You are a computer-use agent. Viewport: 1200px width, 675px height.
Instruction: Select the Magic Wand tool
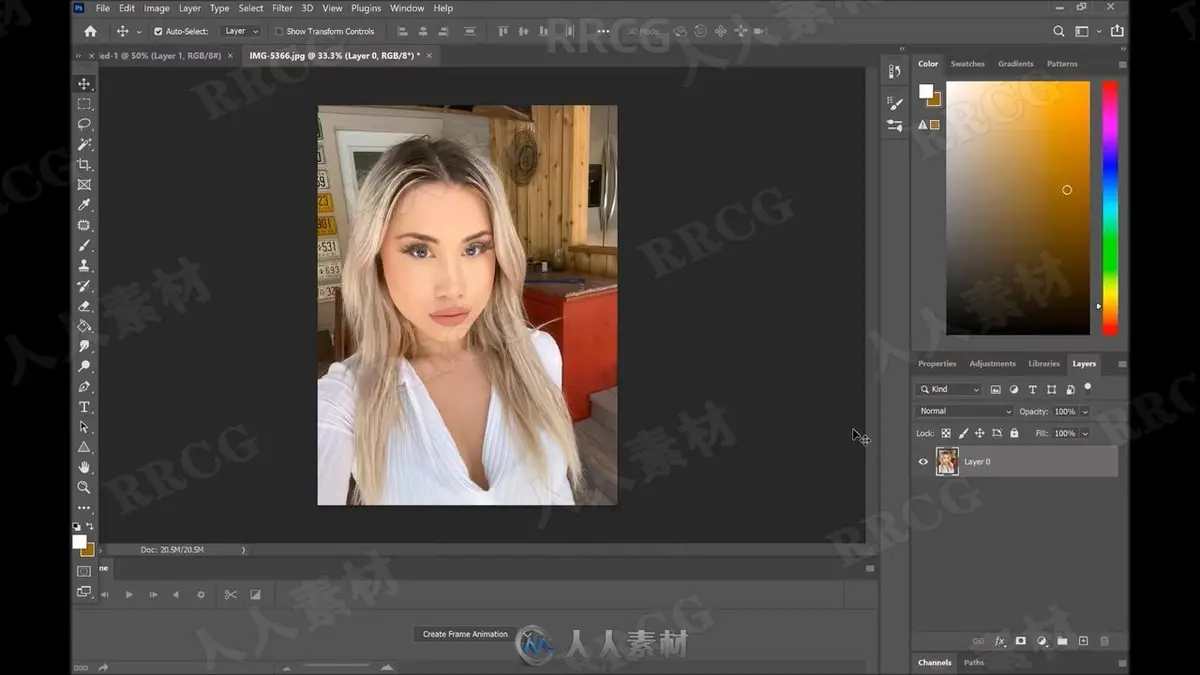(84, 144)
